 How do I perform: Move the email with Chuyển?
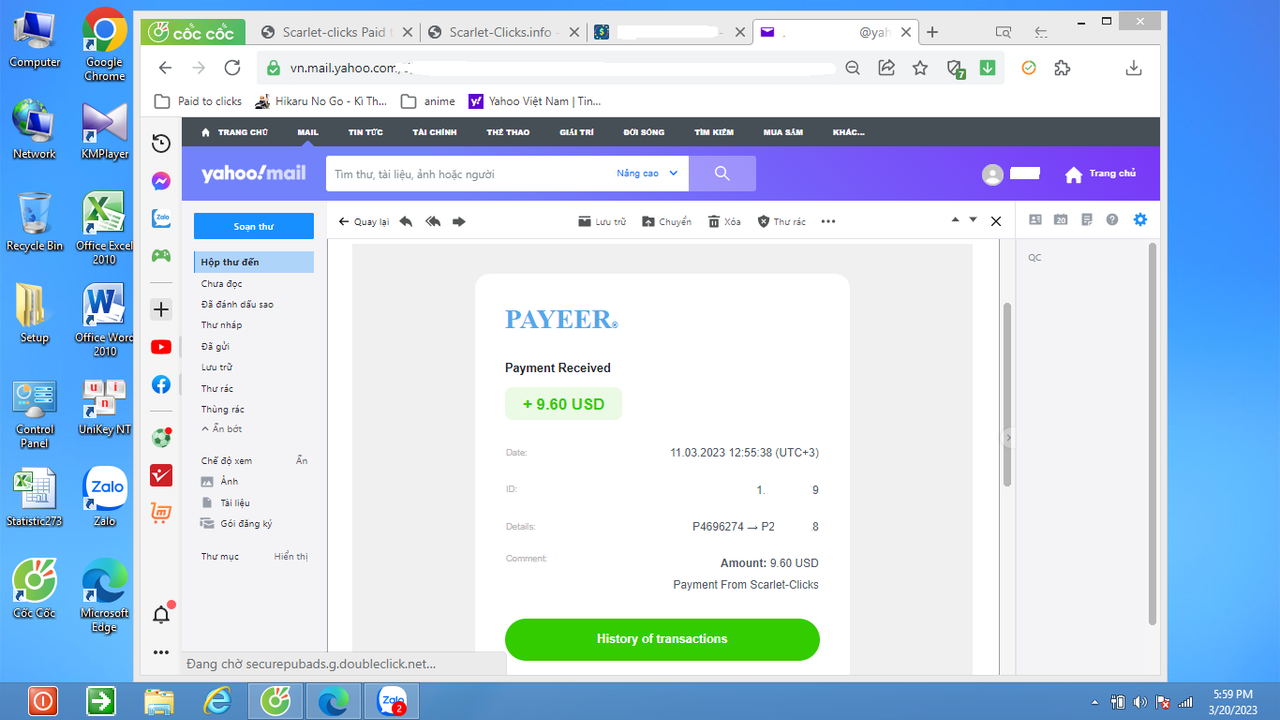667,222
